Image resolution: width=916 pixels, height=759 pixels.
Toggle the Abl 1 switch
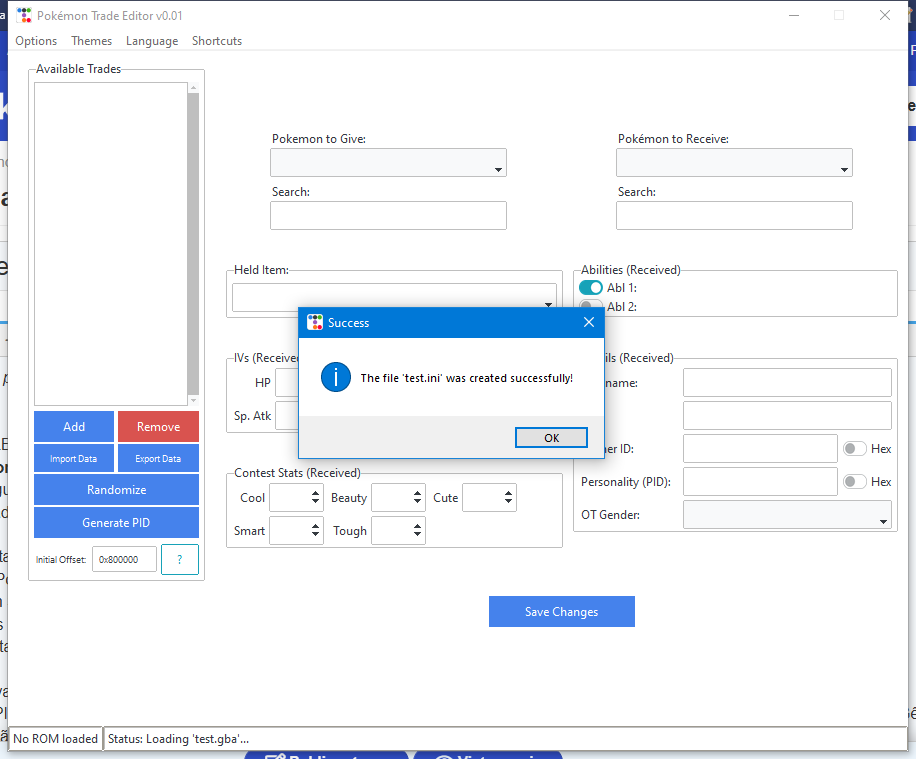coord(591,288)
